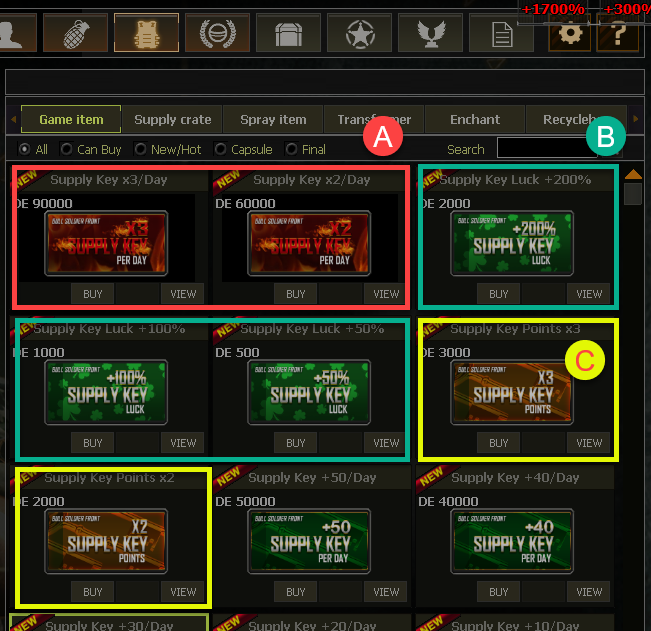This screenshot has height=631, width=651.
Task: Click the scrollbar up arrow
Action: [x=633, y=174]
